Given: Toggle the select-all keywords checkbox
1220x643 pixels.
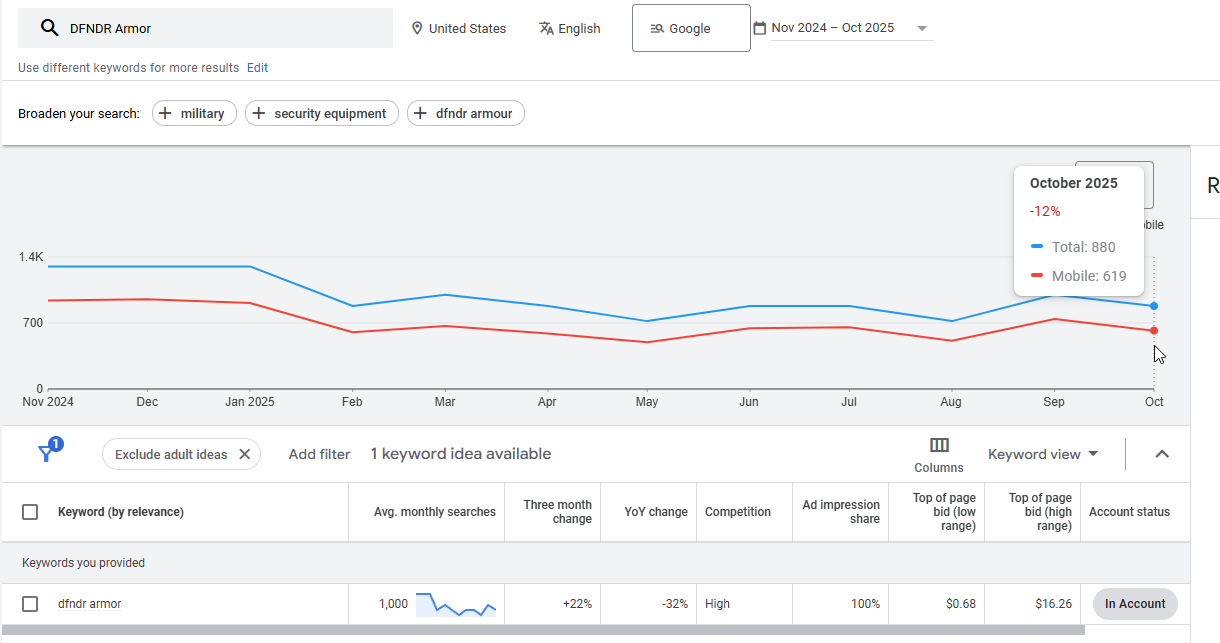Looking at the screenshot, I should pyautogui.click(x=30, y=512).
